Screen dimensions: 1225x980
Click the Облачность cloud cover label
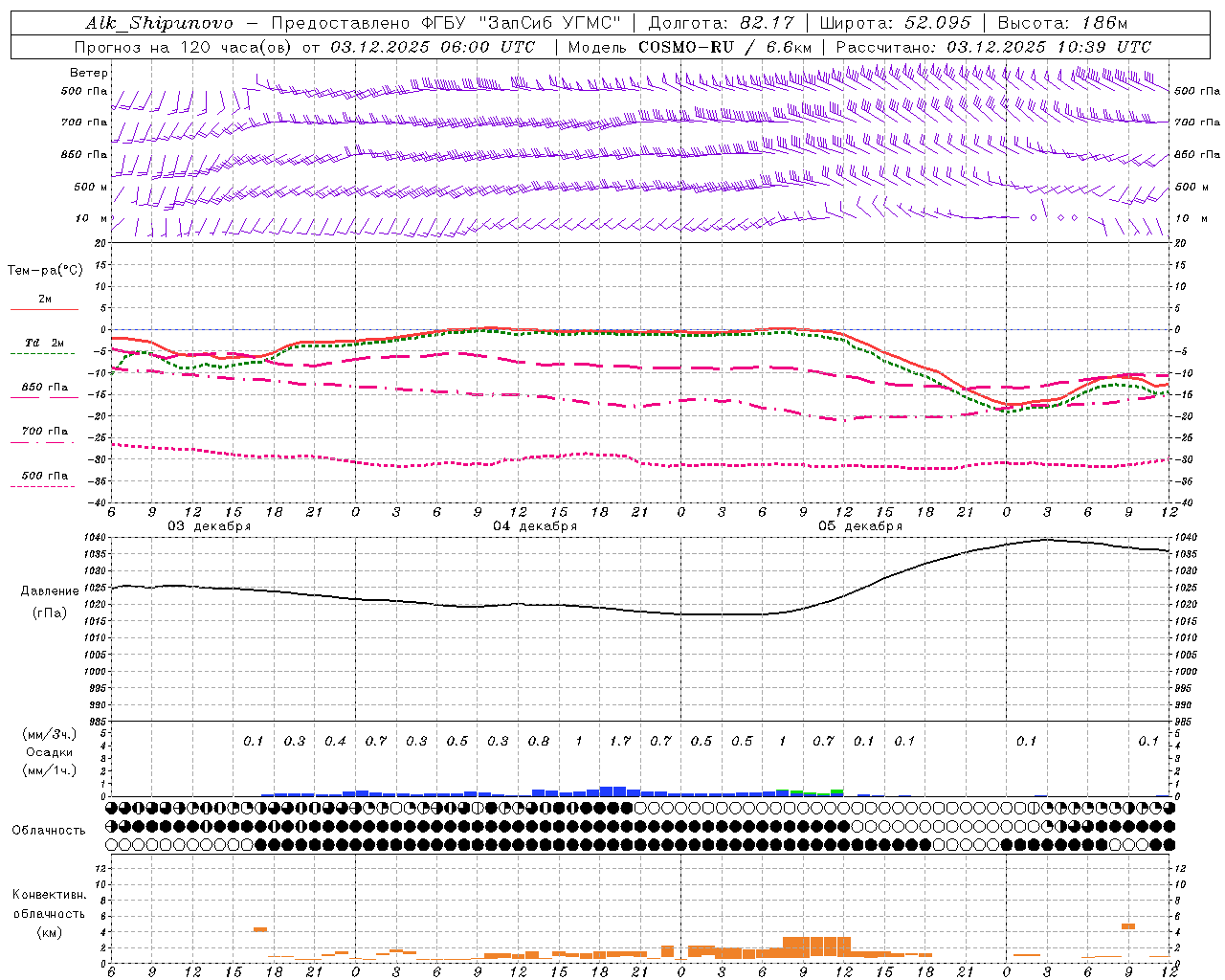[49, 830]
